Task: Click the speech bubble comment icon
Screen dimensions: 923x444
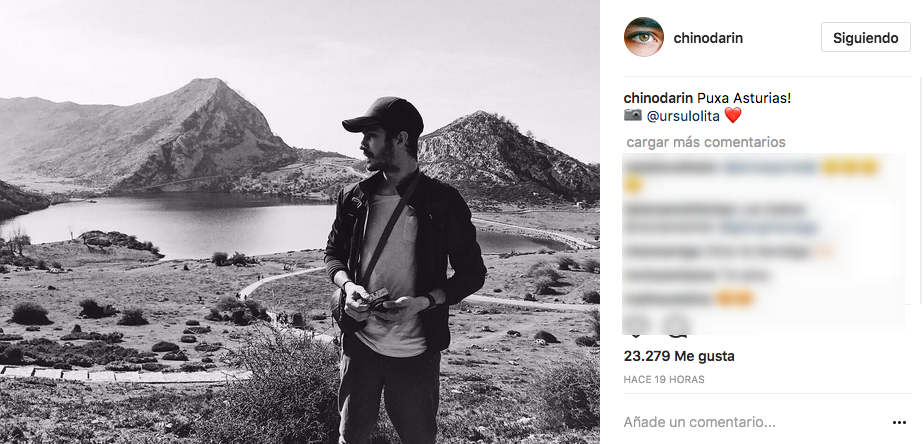Action: pos(677,326)
